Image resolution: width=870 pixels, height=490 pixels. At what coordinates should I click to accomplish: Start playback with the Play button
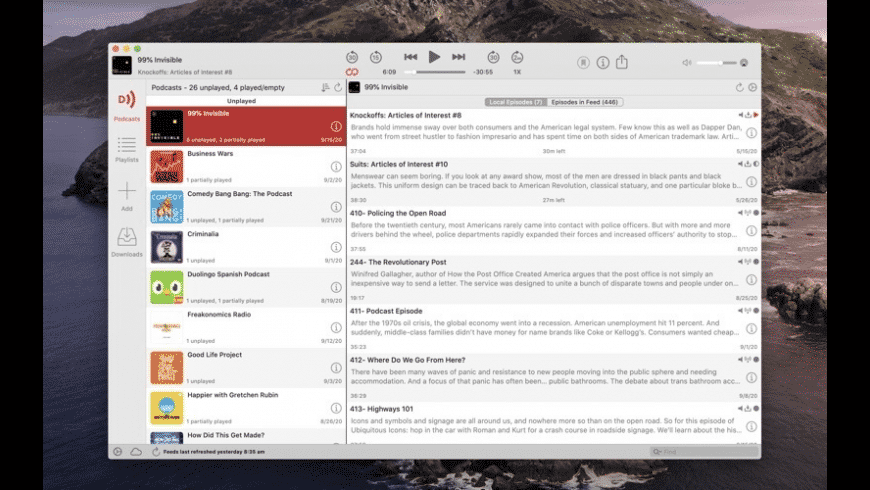(434, 57)
